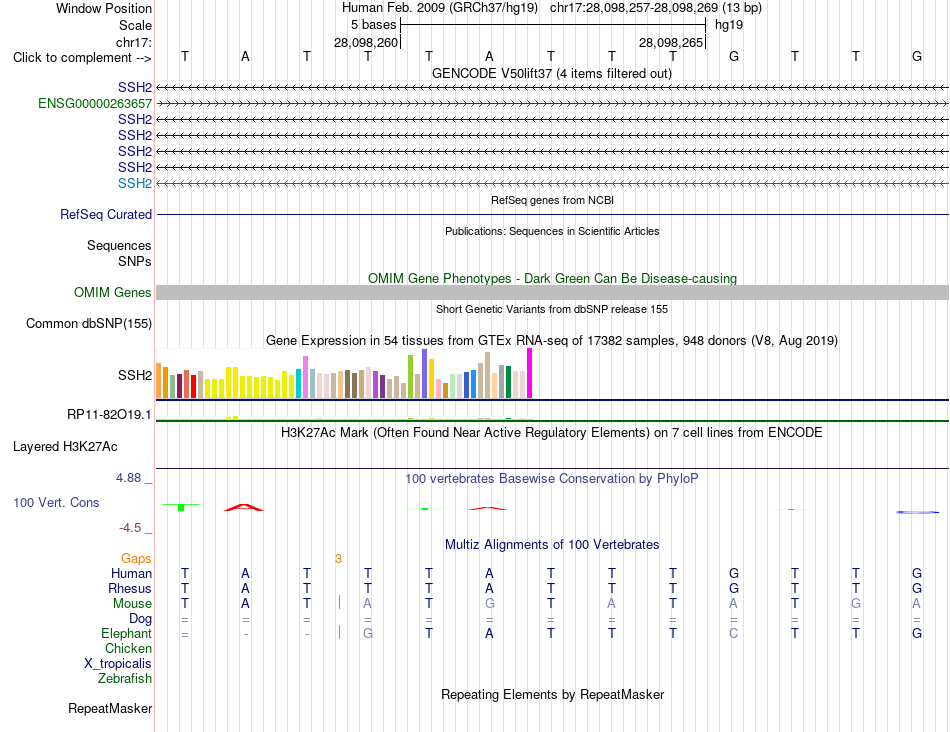Viewport: 950px width, 732px height.
Task: Click the Scale track label
Action: tap(135, 25)
